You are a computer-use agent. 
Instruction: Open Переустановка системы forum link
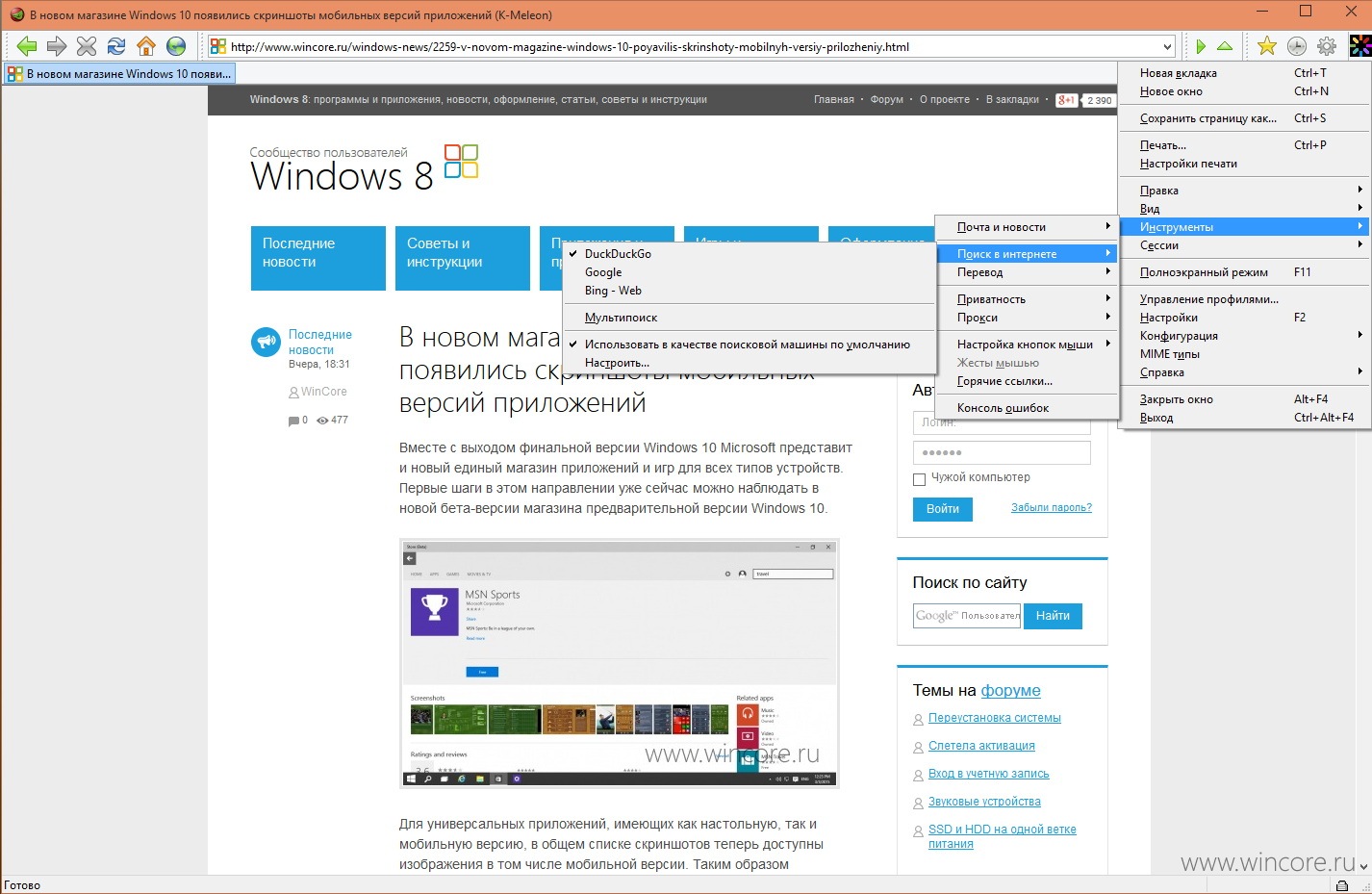[995, 718]
